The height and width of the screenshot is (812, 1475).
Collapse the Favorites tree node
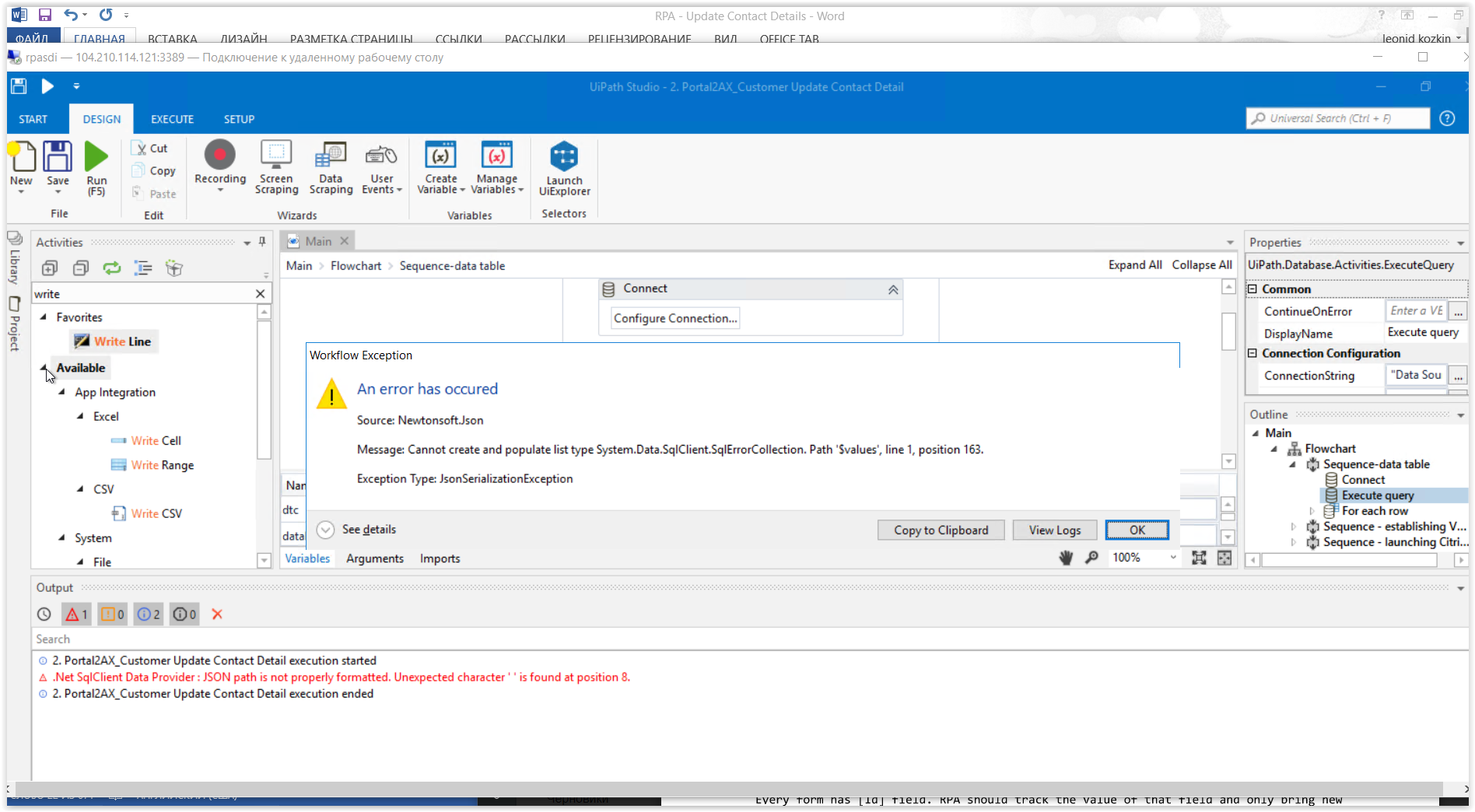44,317
